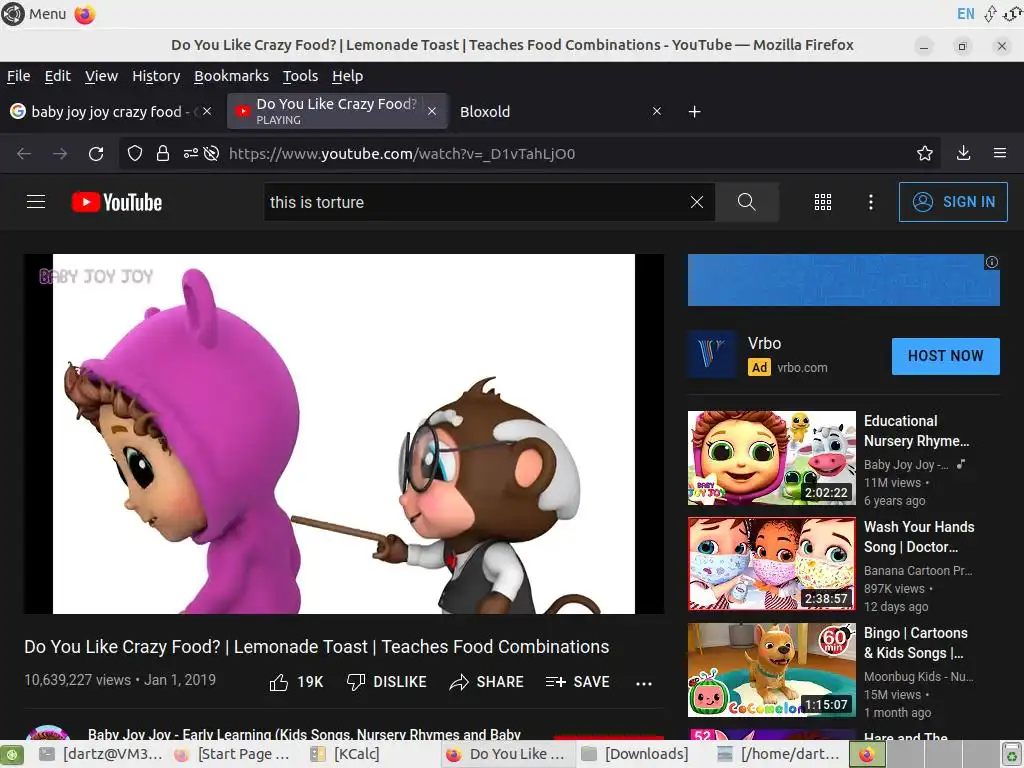Click the padlock site info icon

click(163, 153)
